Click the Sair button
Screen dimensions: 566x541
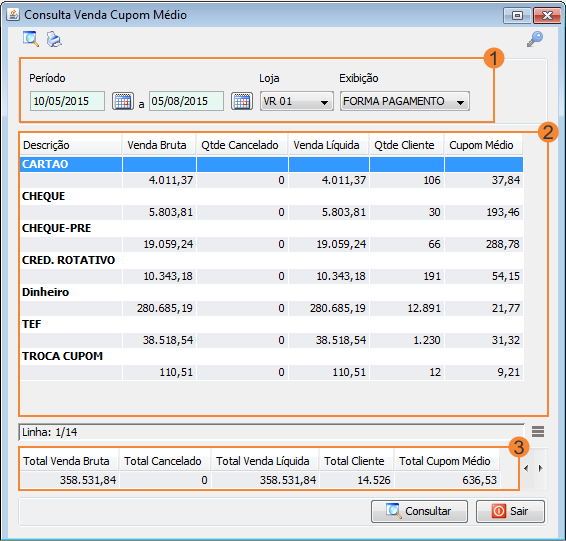coord(510,511)
